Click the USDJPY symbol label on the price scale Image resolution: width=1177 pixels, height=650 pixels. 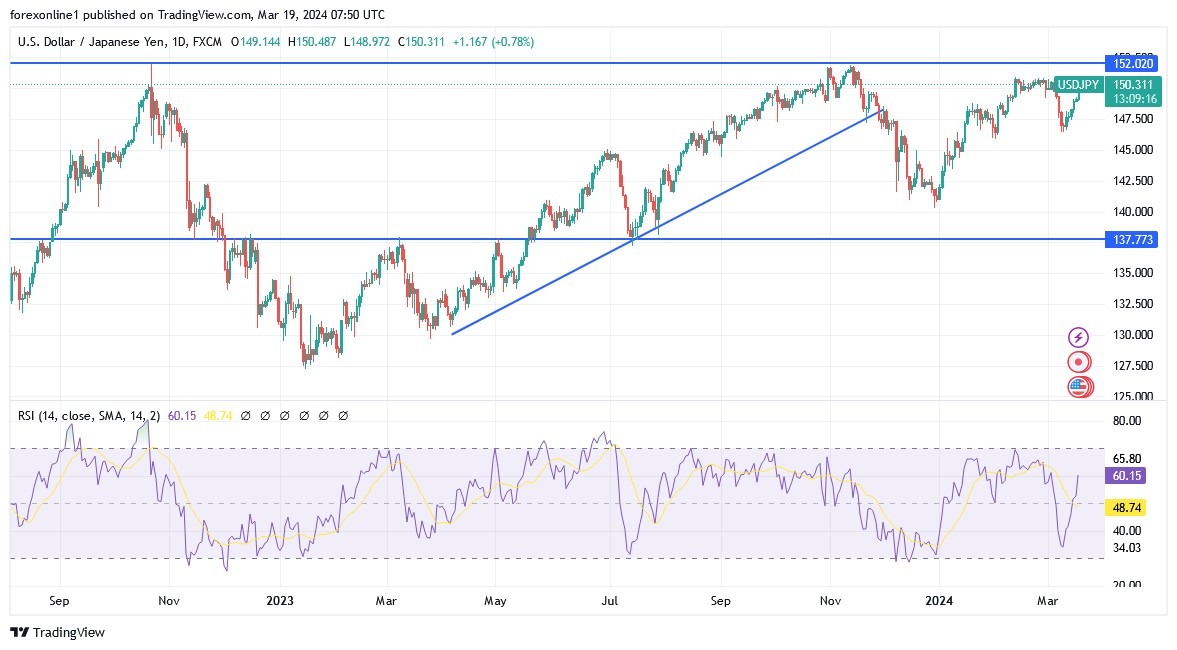coord(1077,85)
